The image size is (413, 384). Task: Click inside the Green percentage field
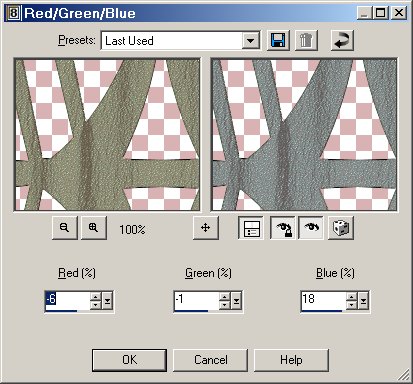(x=196, y=300)
